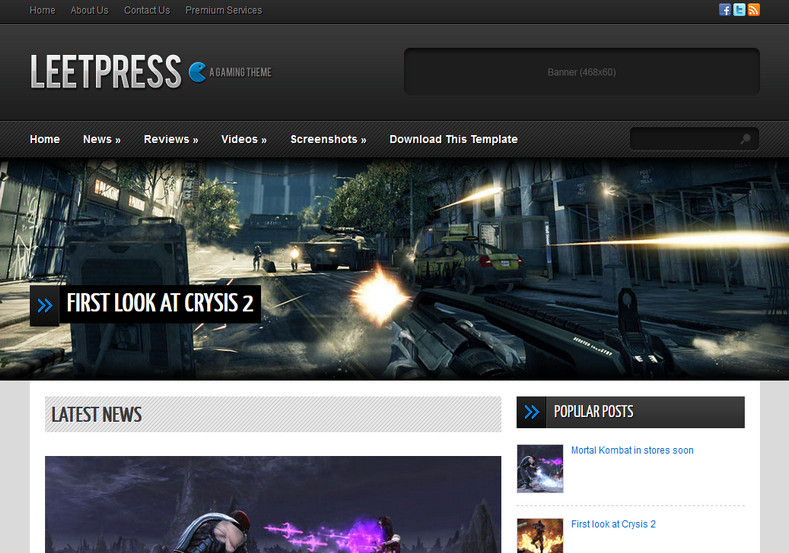The height and width of the screenshot is (553, 789).
Task: Open the RSS feed icon
Action: pos(753,10)
